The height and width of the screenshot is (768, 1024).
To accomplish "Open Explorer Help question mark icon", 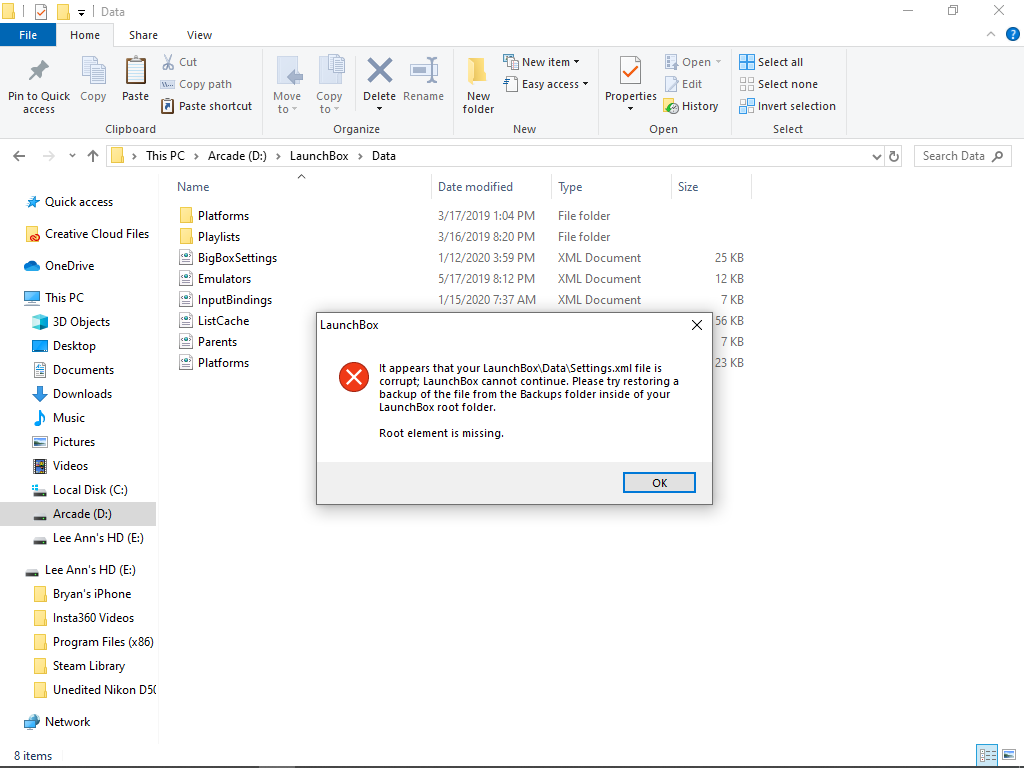I will [1012, 35].
